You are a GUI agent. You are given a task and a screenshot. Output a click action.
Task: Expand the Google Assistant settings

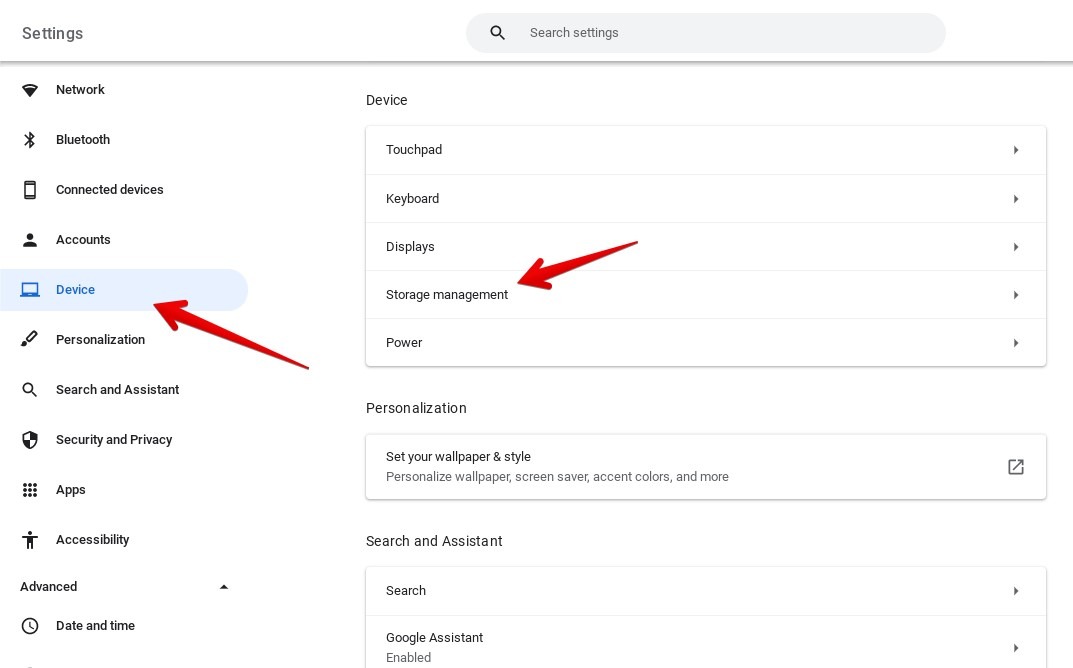[706, 646]
